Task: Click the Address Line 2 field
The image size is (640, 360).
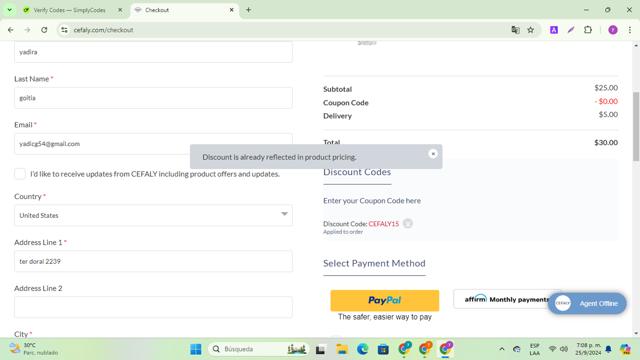Action: click(153, 307)
